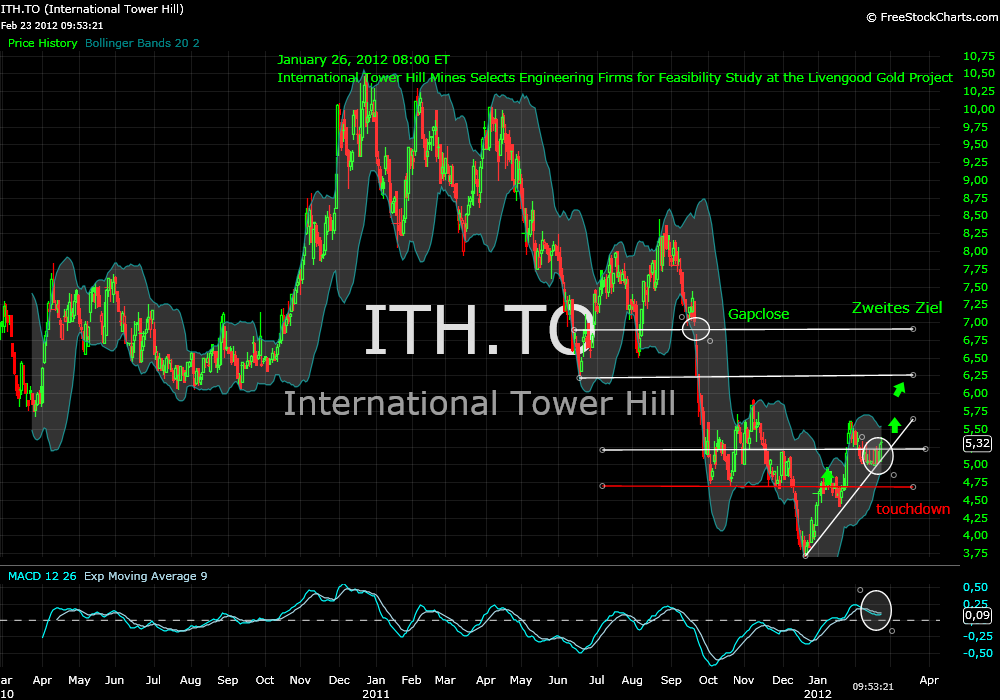Click the 10,00 price axis label

coord(978,109)
